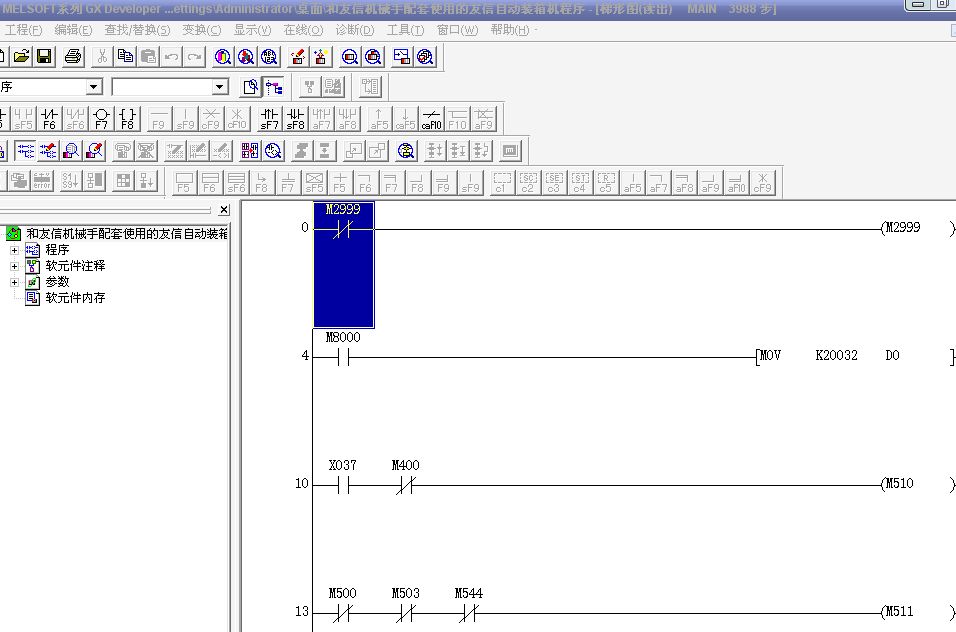The width and height of the screenshot is (956, 632).
Task: Insert coil using the F7 button
Action: (101, 120)
